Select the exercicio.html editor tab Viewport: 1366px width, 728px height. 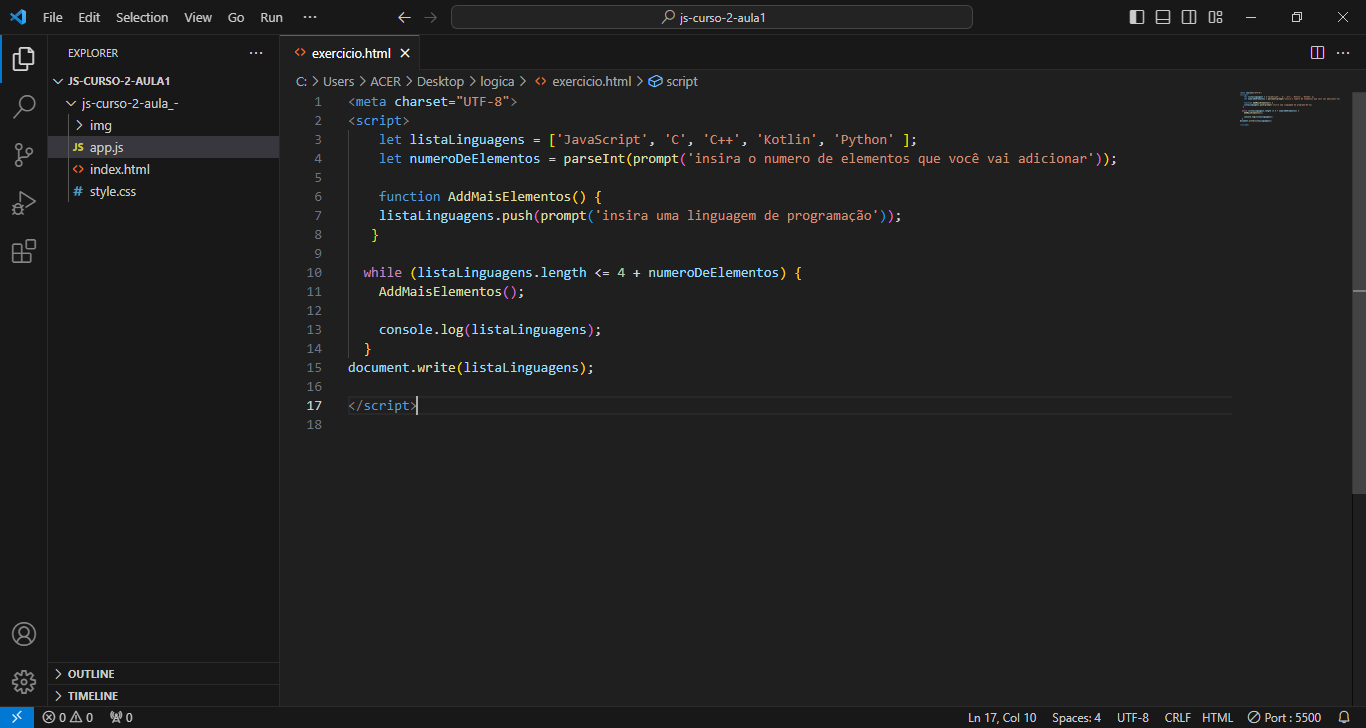[x=351, y=53]
